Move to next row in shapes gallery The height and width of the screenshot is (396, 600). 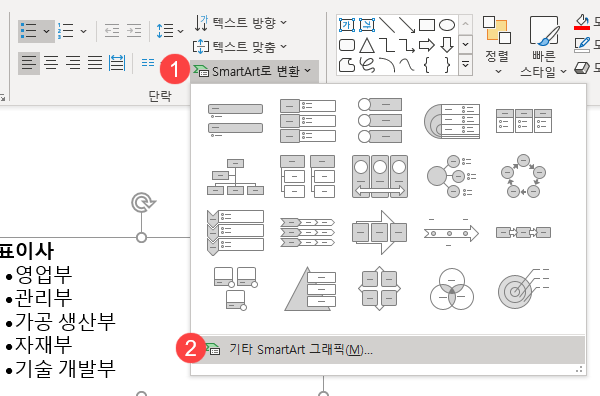point(465,44)
